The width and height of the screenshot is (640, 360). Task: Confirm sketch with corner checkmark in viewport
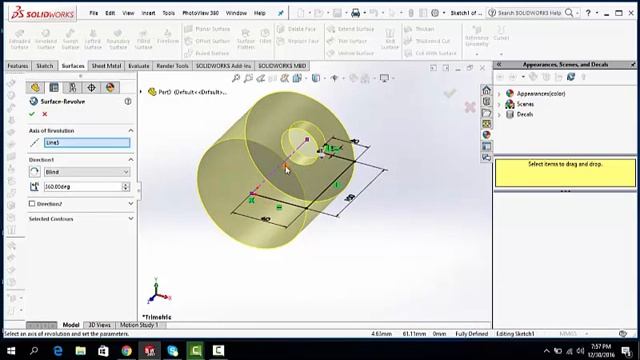[450, 94]
